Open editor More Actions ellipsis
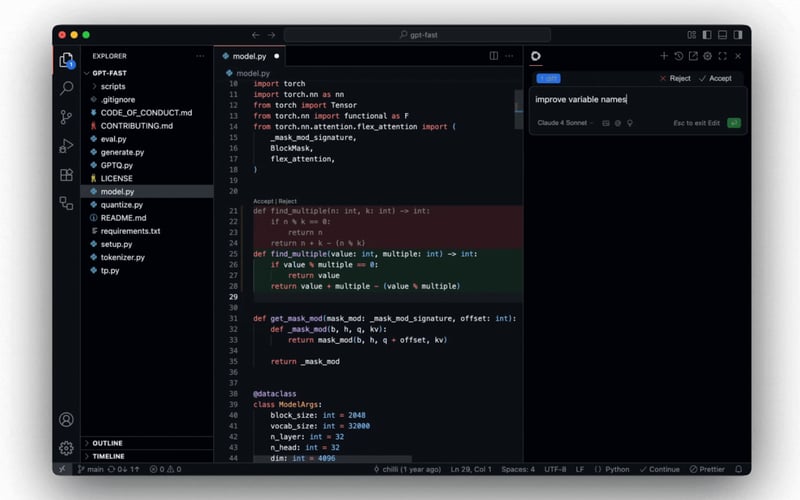The image size is (800, 500). 509,56
